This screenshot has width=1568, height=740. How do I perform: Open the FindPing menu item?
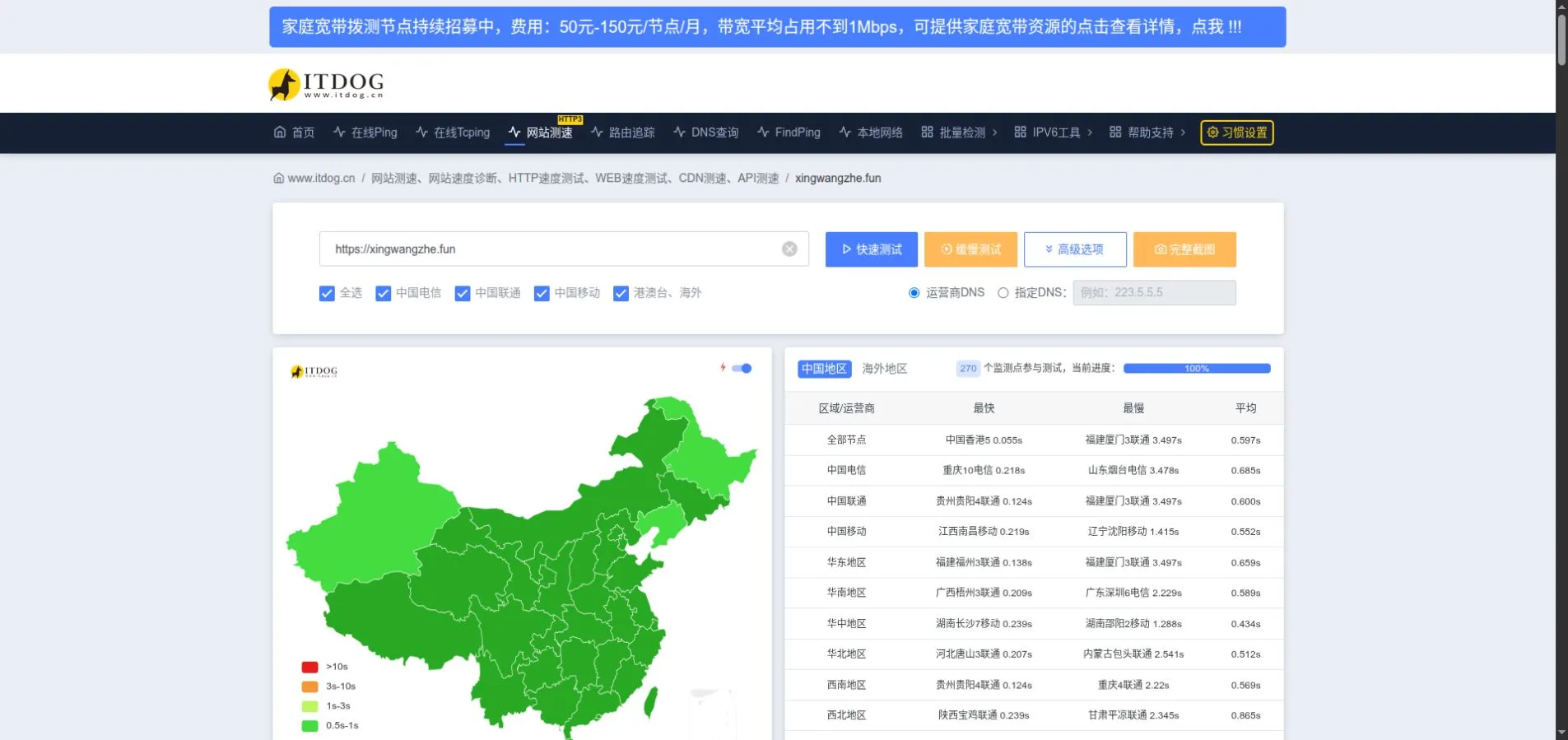tap(789, 133)
